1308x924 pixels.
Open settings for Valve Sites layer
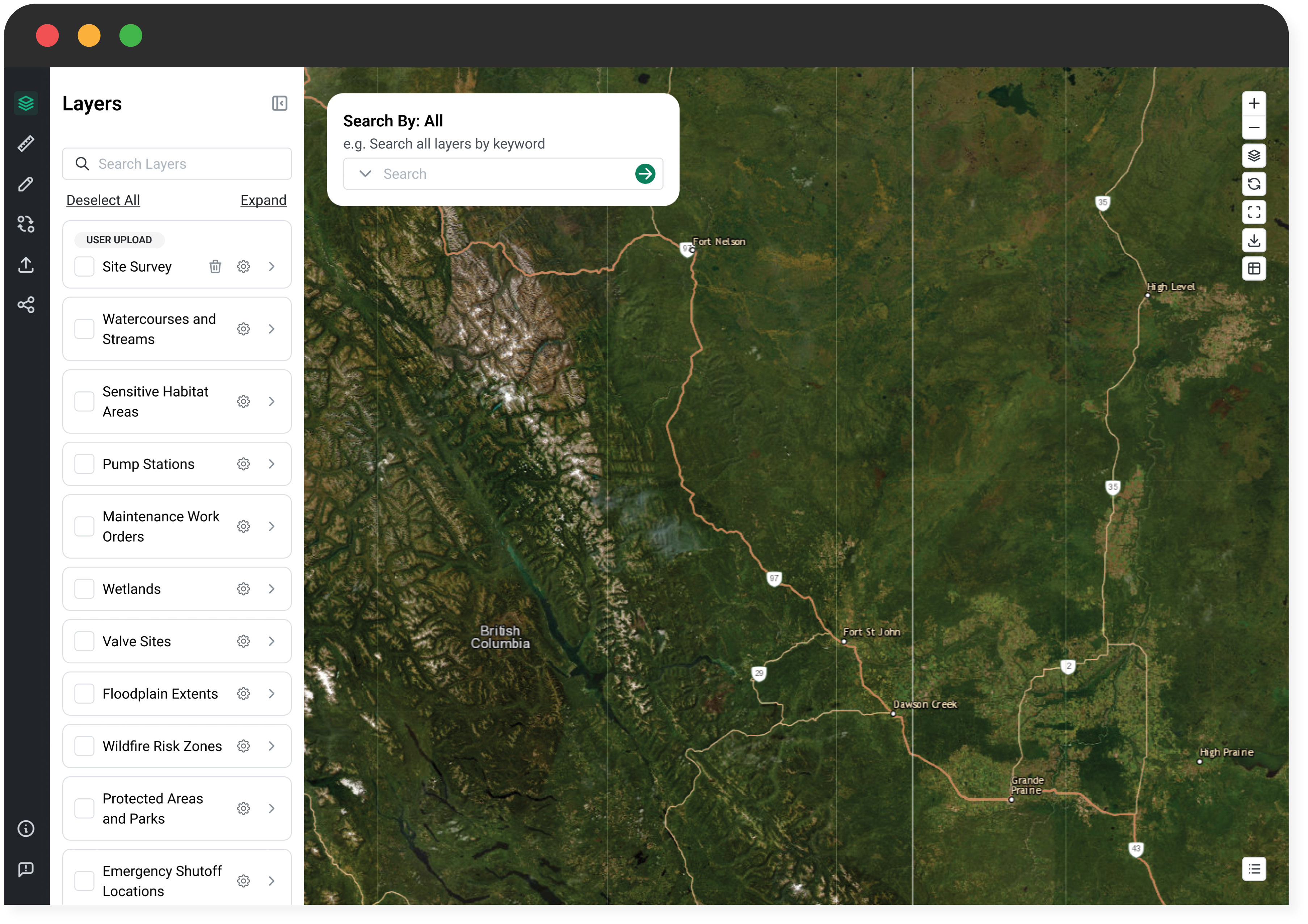click(x=244, y=642)
